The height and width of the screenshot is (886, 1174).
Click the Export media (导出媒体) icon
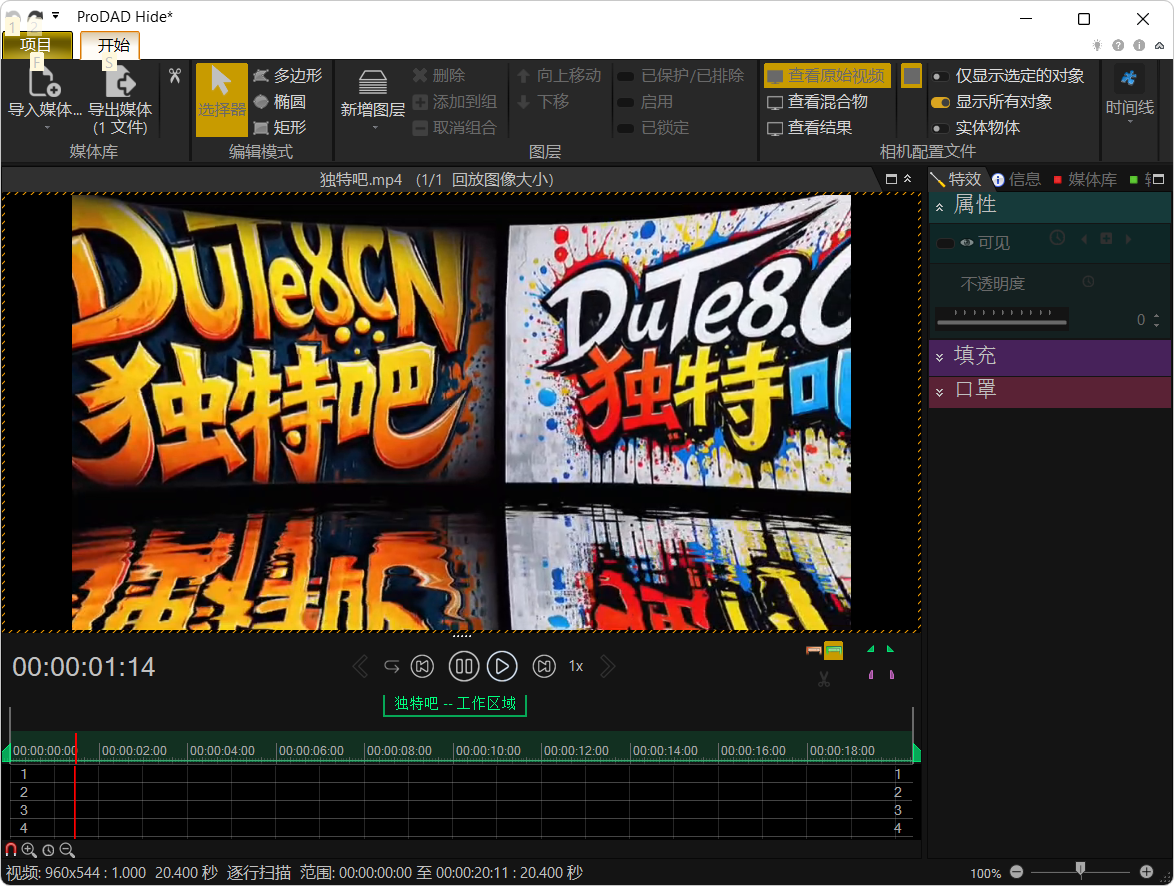pos(121,80)
